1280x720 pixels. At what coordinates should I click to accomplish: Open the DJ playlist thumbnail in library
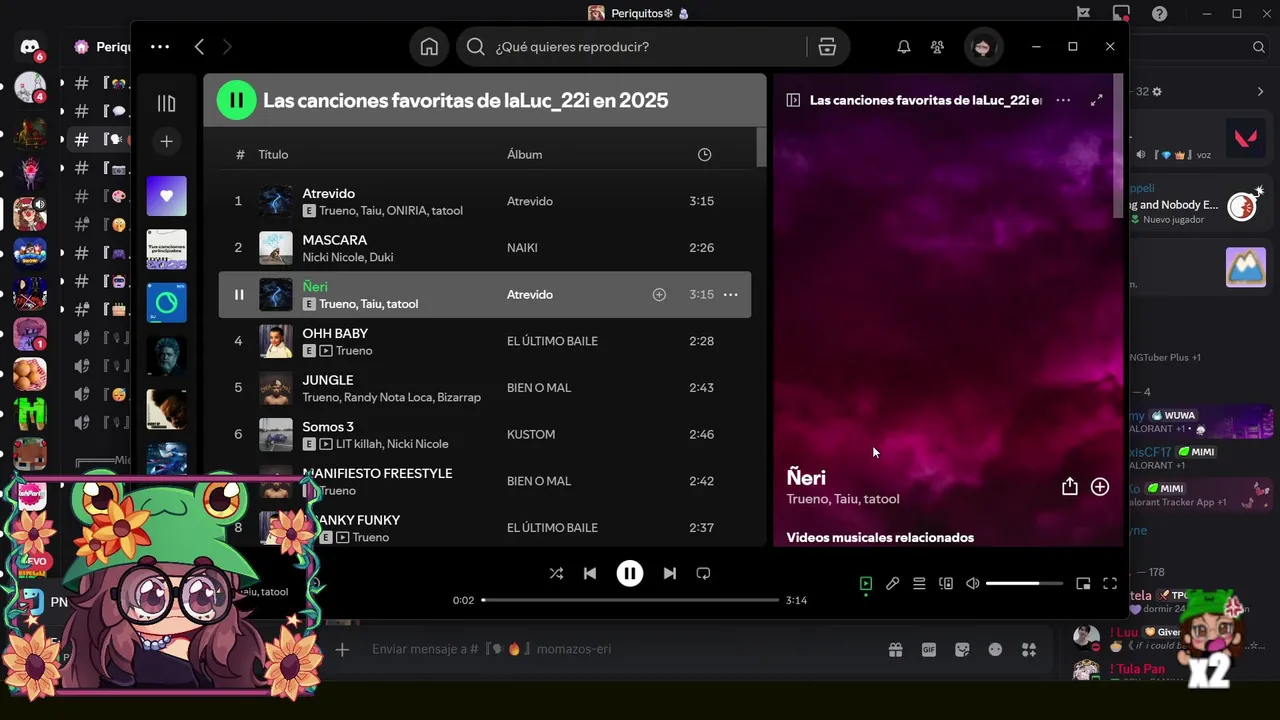166,302
